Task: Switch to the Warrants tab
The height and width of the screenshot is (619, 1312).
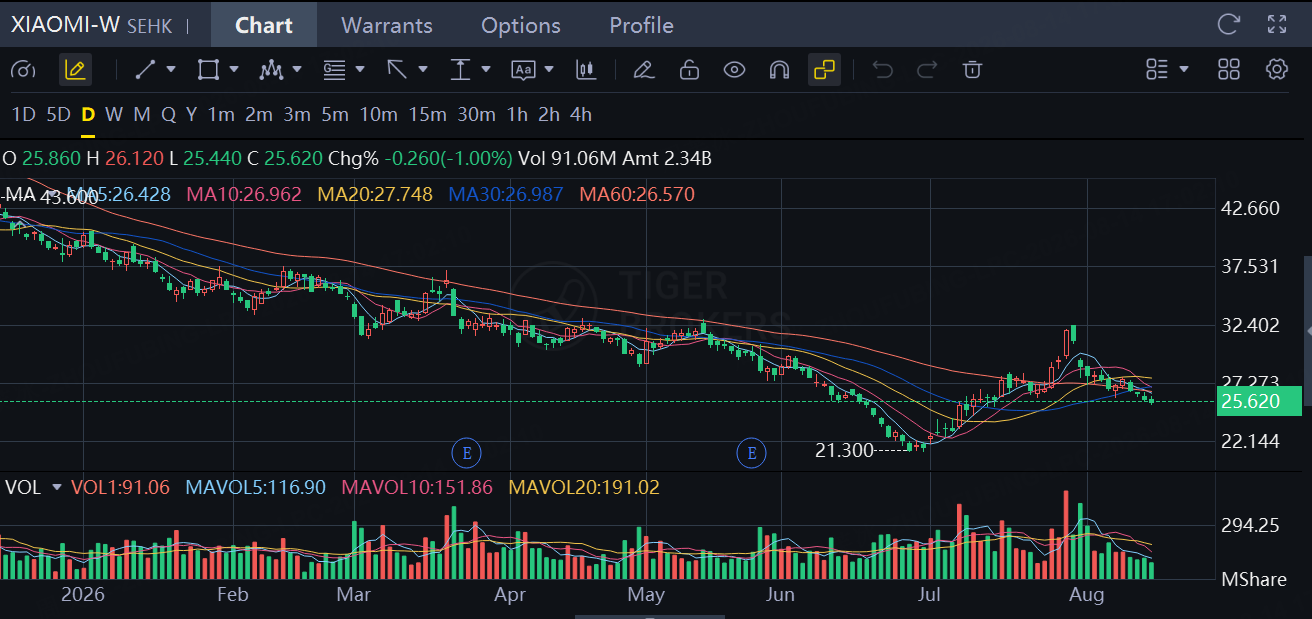Action: [387, 25]
